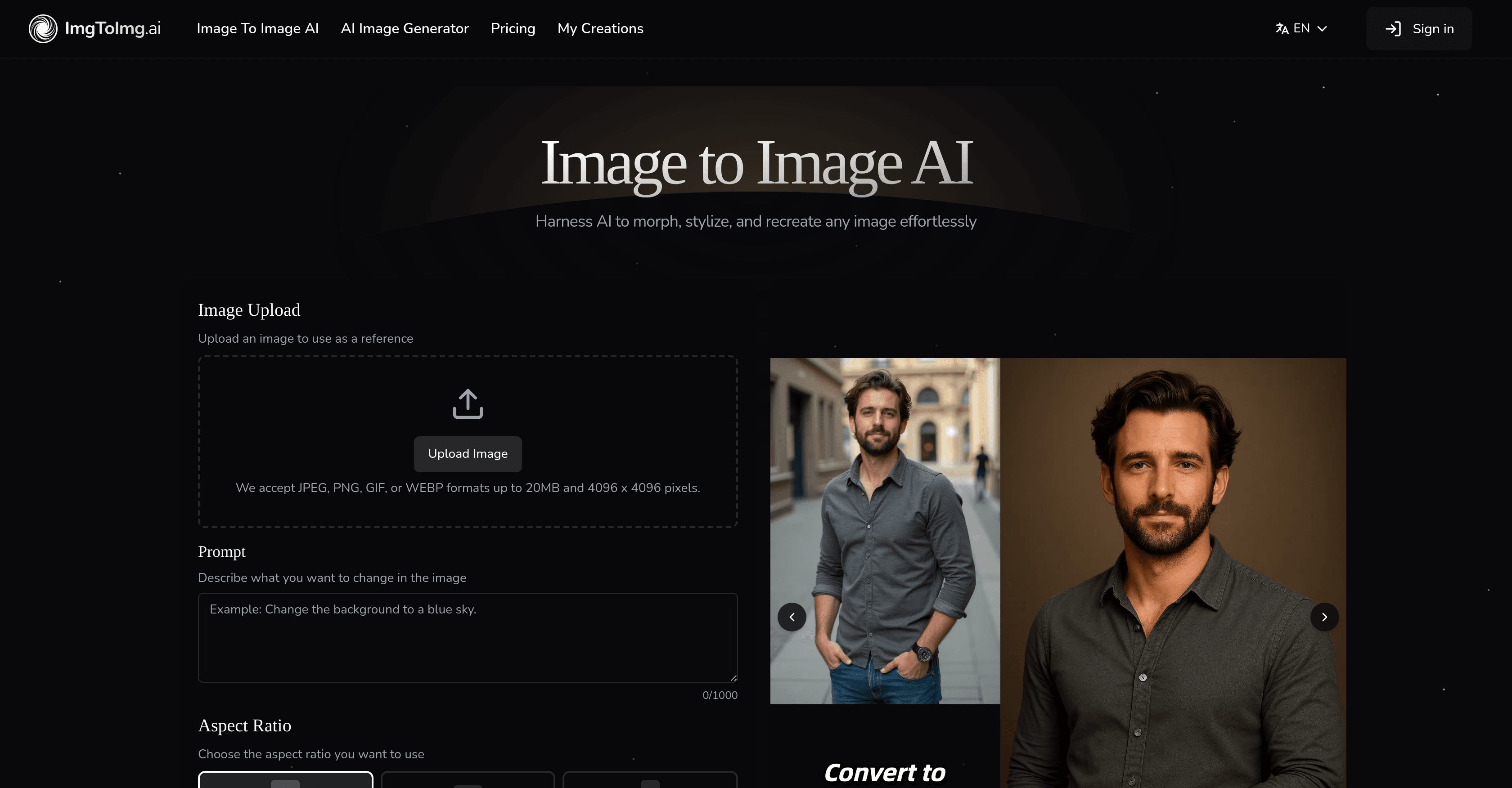Select the first square aspect ratio option
The image size is (1512, 788).
pyautogui.click(x=285, y=782)
